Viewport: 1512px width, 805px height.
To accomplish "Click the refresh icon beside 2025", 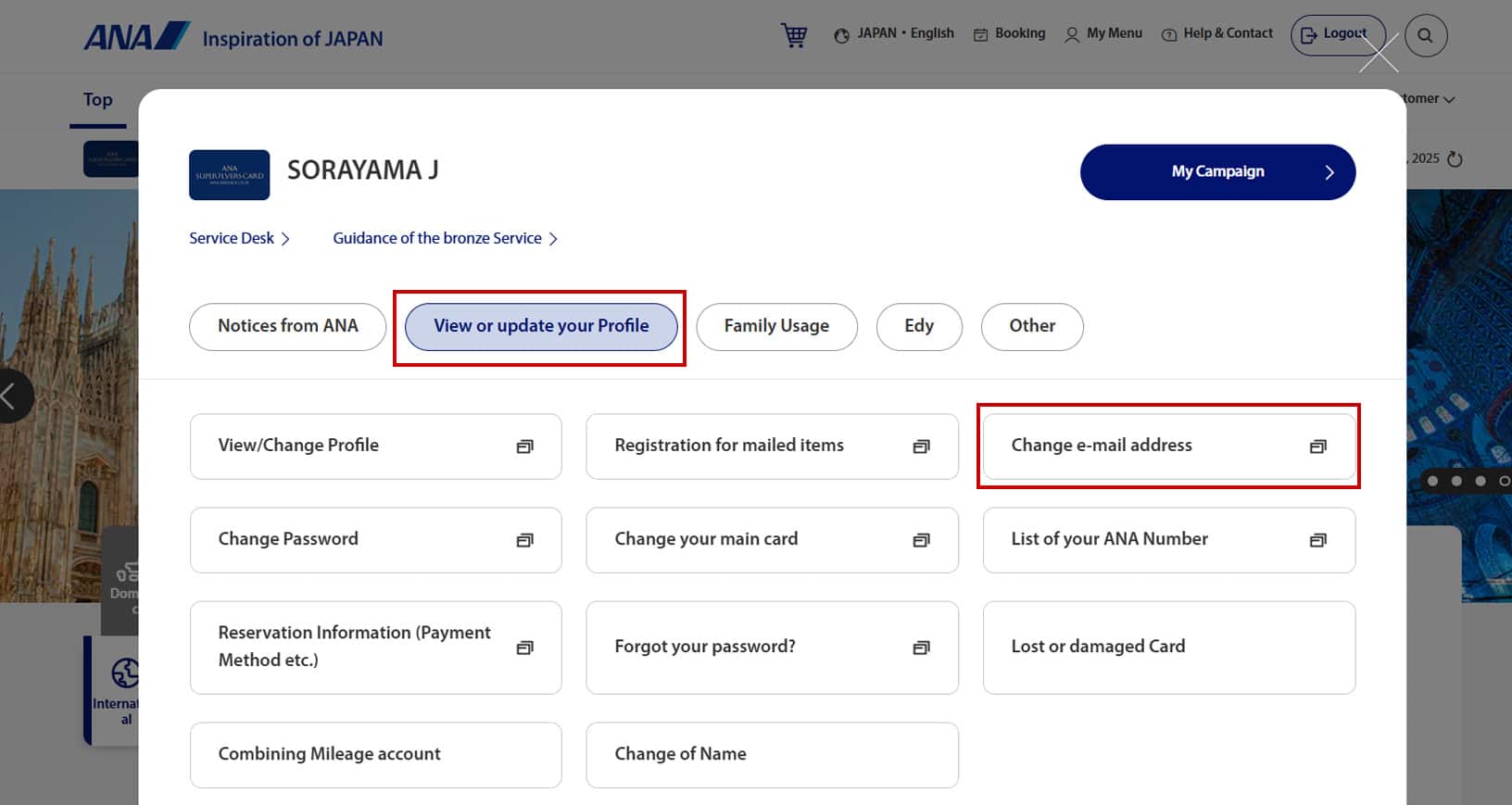I will (1455, 158).
